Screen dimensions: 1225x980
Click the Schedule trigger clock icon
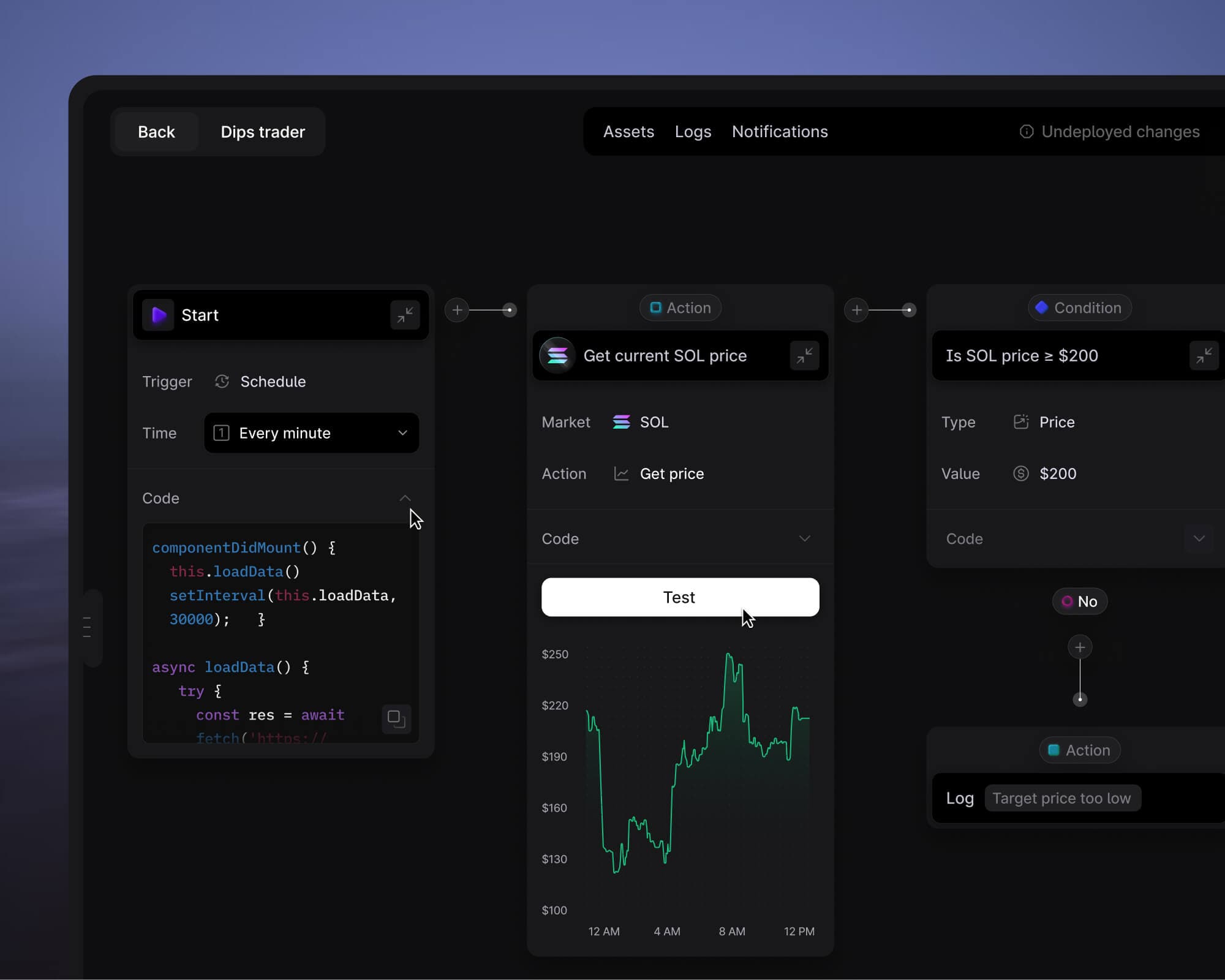click(222, 382)
